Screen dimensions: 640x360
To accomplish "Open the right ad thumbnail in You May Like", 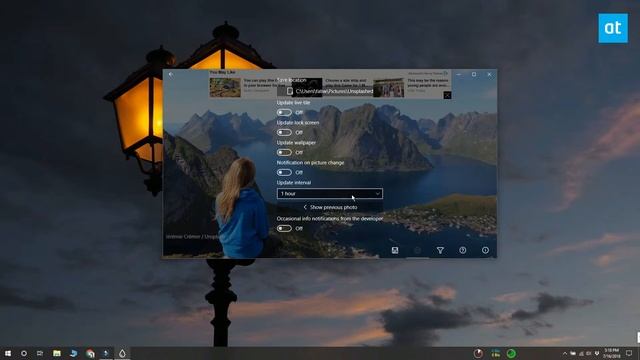I will click(389, 87).
